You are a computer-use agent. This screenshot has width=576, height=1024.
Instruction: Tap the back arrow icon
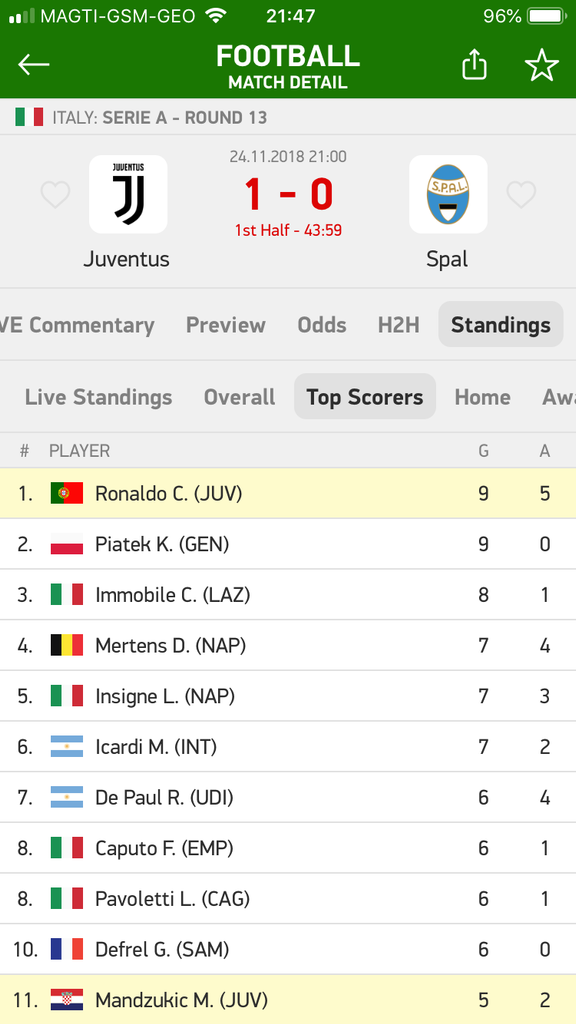34,65
